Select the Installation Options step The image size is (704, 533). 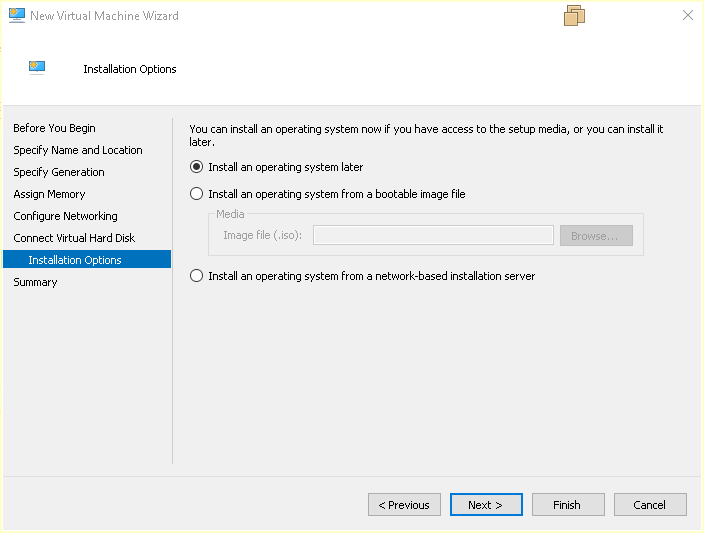coord(75,260)
